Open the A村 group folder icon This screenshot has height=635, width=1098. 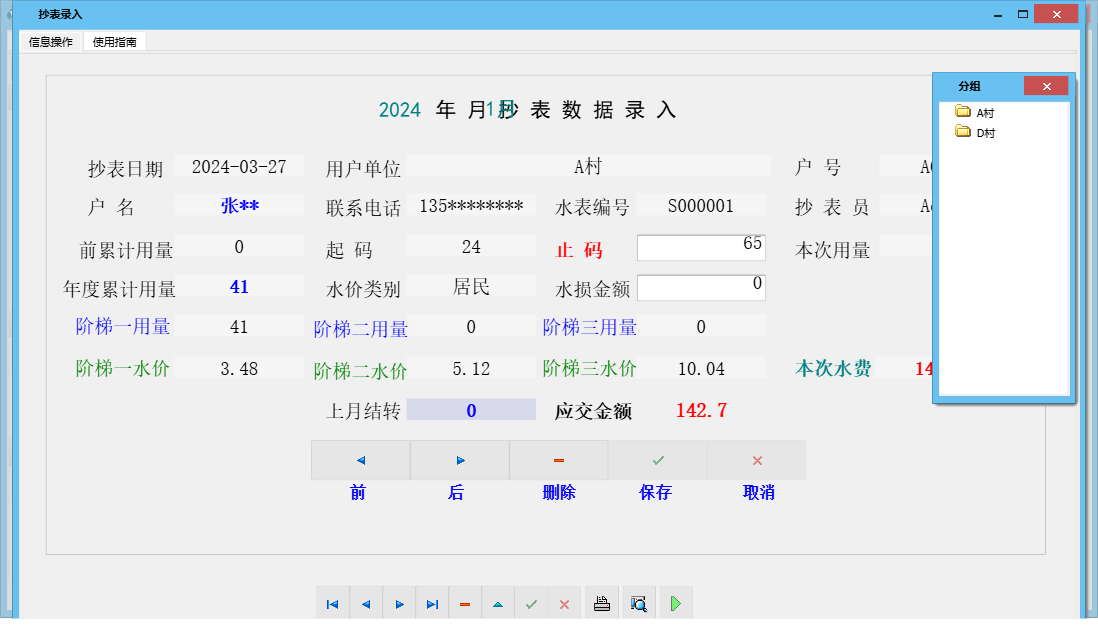click(x=962, y=112)
